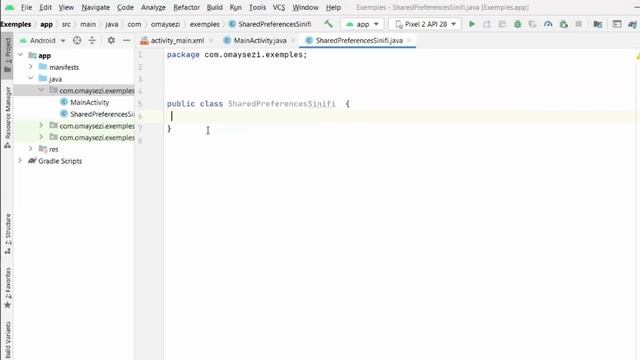This screenshot has height=360, width=640.
Task: Select the Gradle Scripts tree row
Action: 60,161
